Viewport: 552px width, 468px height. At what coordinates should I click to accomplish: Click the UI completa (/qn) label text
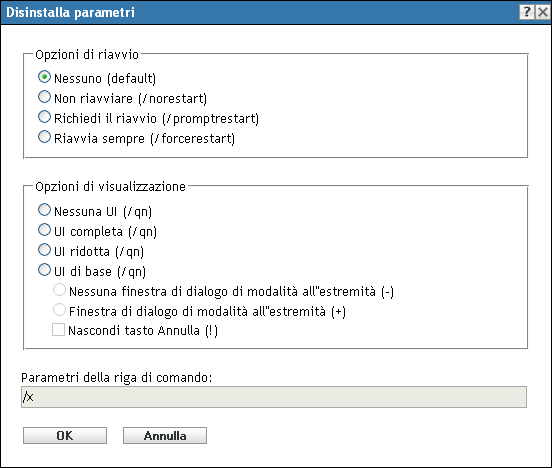pos(105,232)
